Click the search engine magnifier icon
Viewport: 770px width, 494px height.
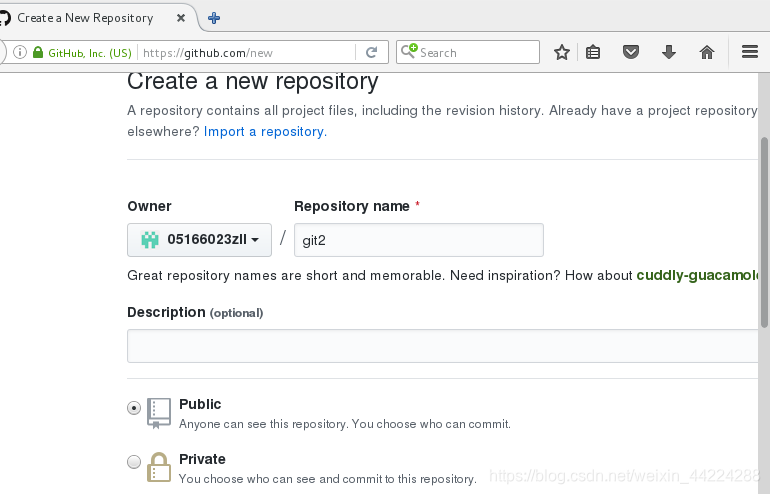(x=409, y=51)
